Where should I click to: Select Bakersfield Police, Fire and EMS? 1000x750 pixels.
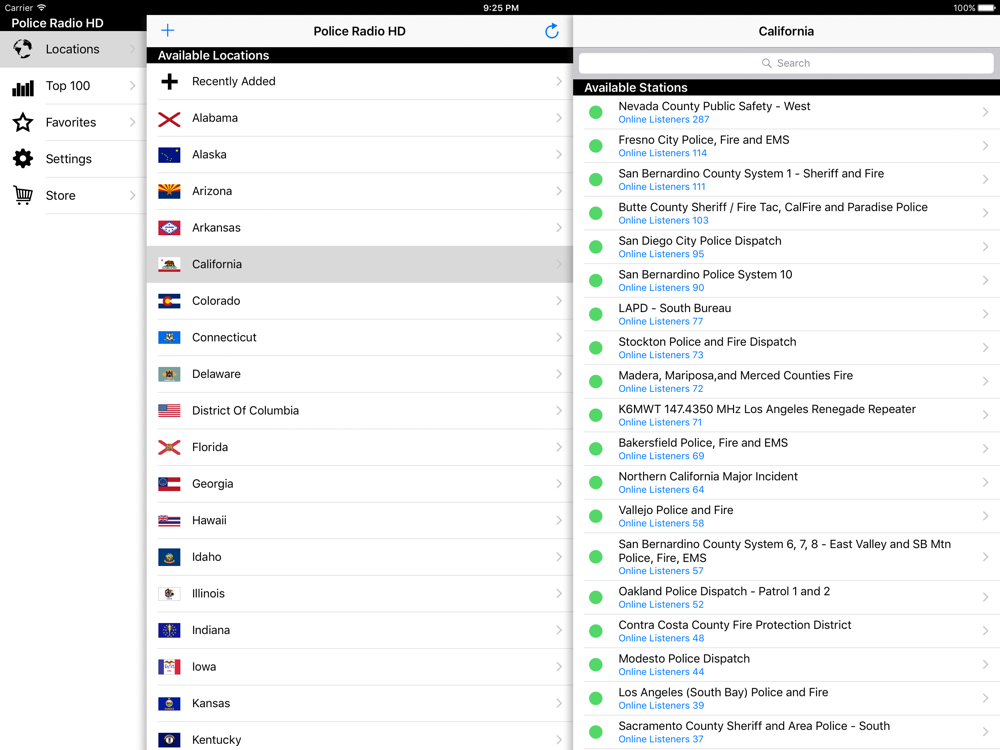coord(786,449)
